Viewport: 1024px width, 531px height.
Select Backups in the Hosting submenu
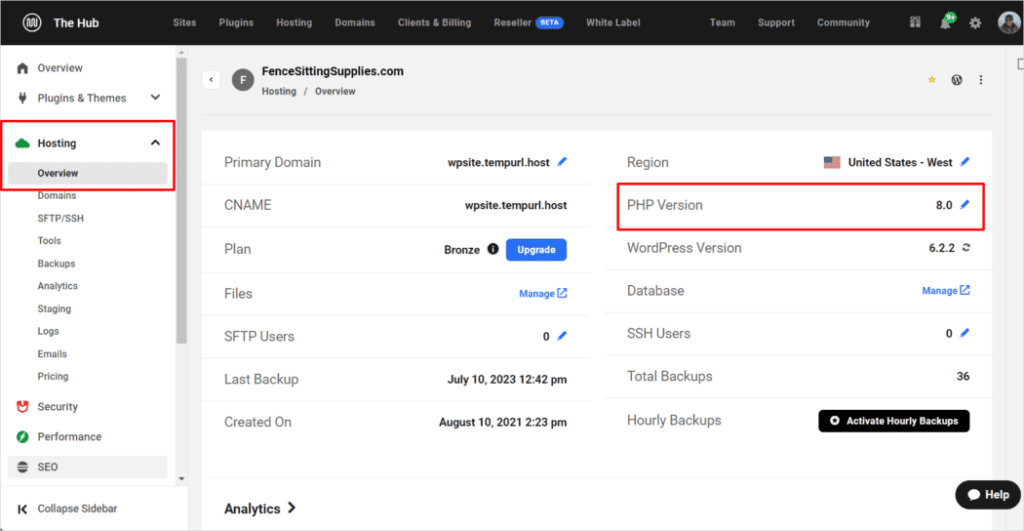[x=56, y=264]
